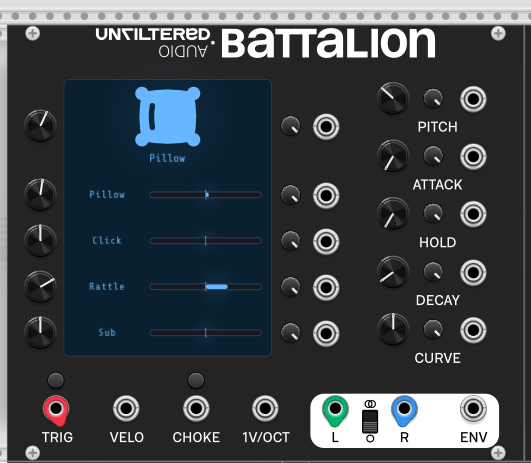Click the Sub level slider
531x463 pixels.
tap(206, 333)
